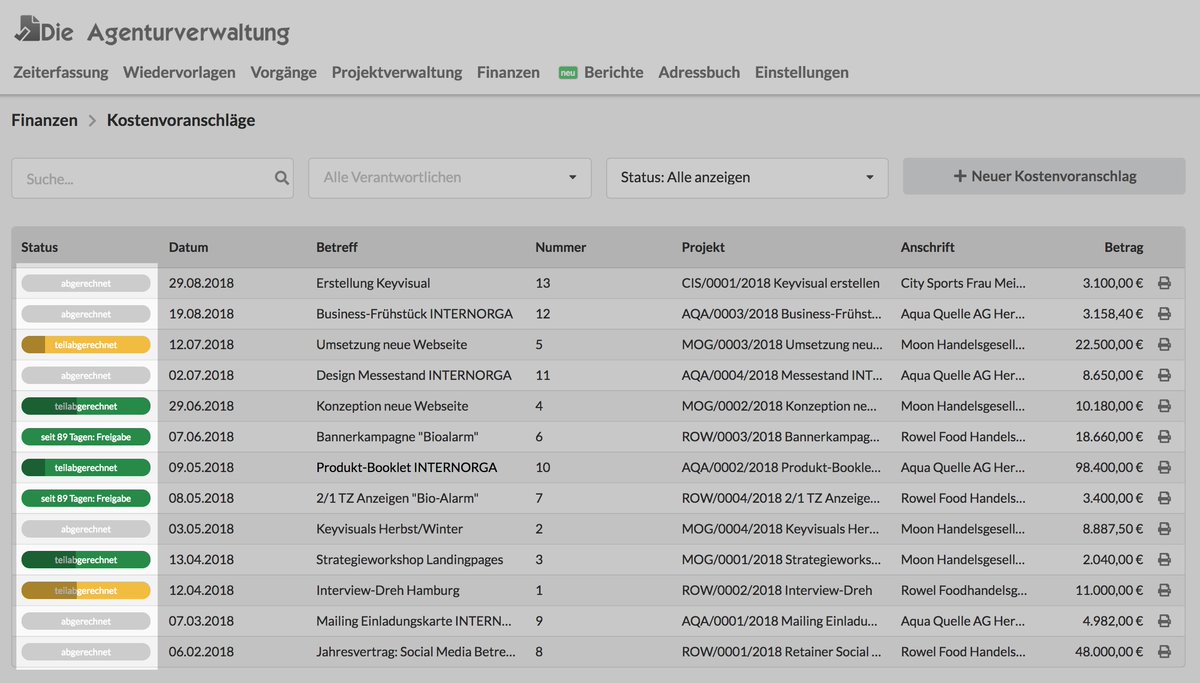Print the Keyvisuals Herbst/Winter estimate
The height and width of the screenshot is (683, 1200).
click(1164, 529)
